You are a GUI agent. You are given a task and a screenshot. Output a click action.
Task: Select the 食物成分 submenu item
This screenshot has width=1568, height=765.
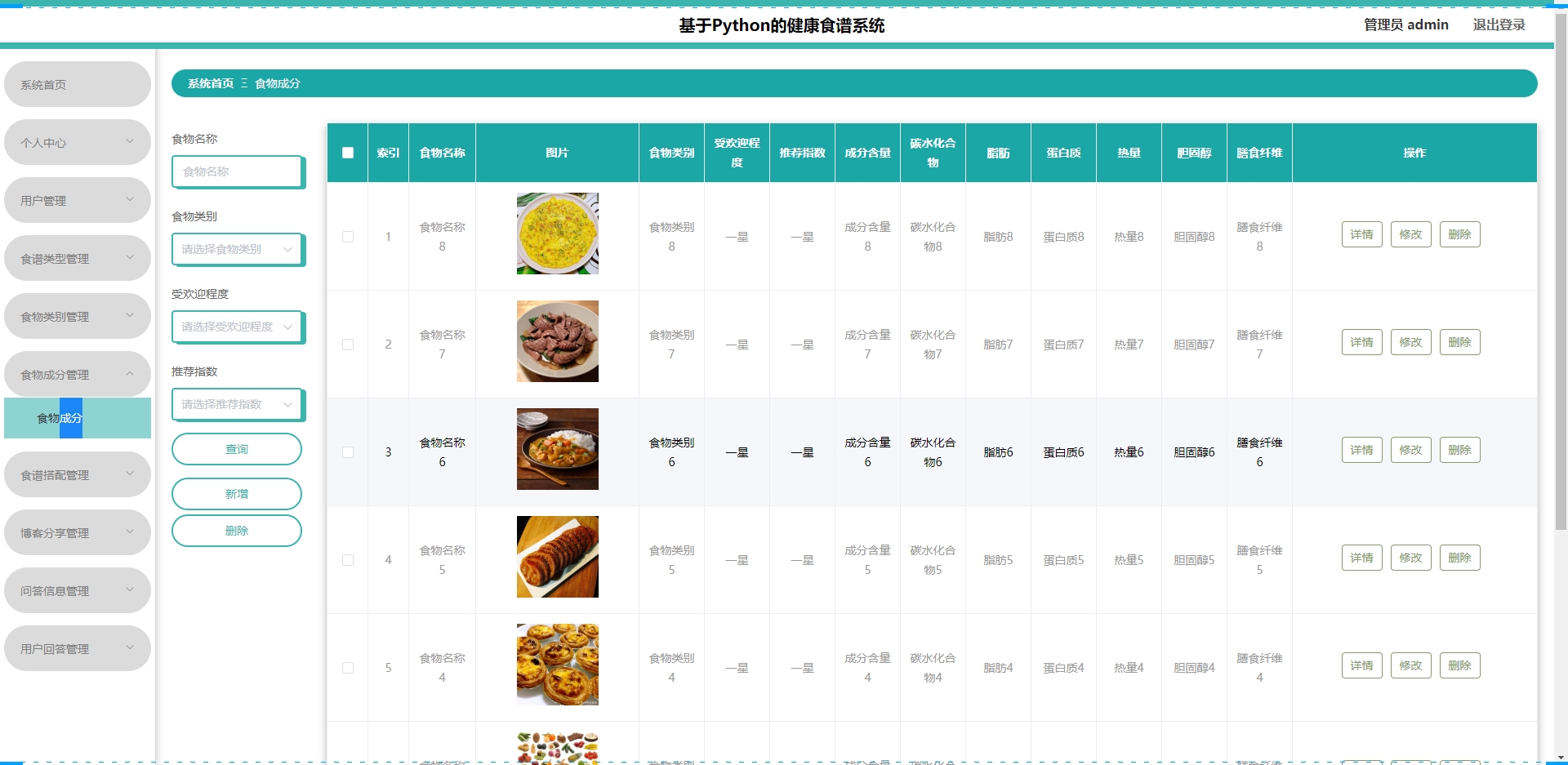pyautogui.click(x=78, y=418)
